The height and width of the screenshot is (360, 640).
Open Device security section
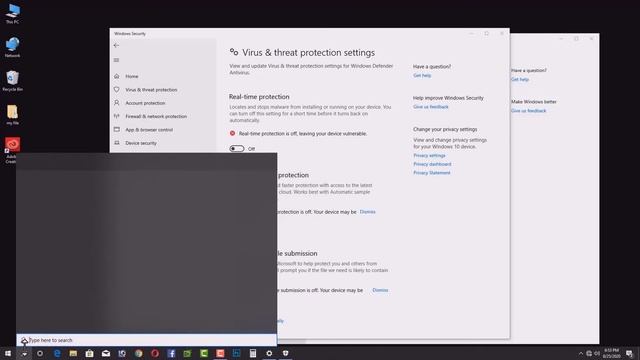pyautogui.click(x=141, y=143)
